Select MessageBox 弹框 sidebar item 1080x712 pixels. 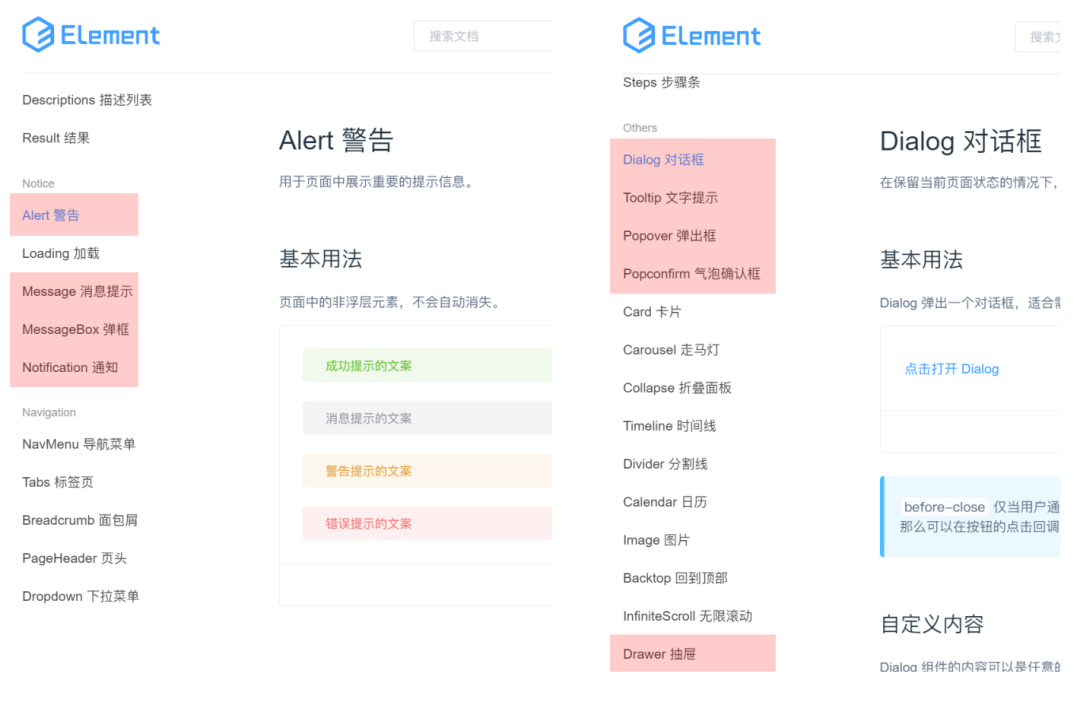pos(76,329)
